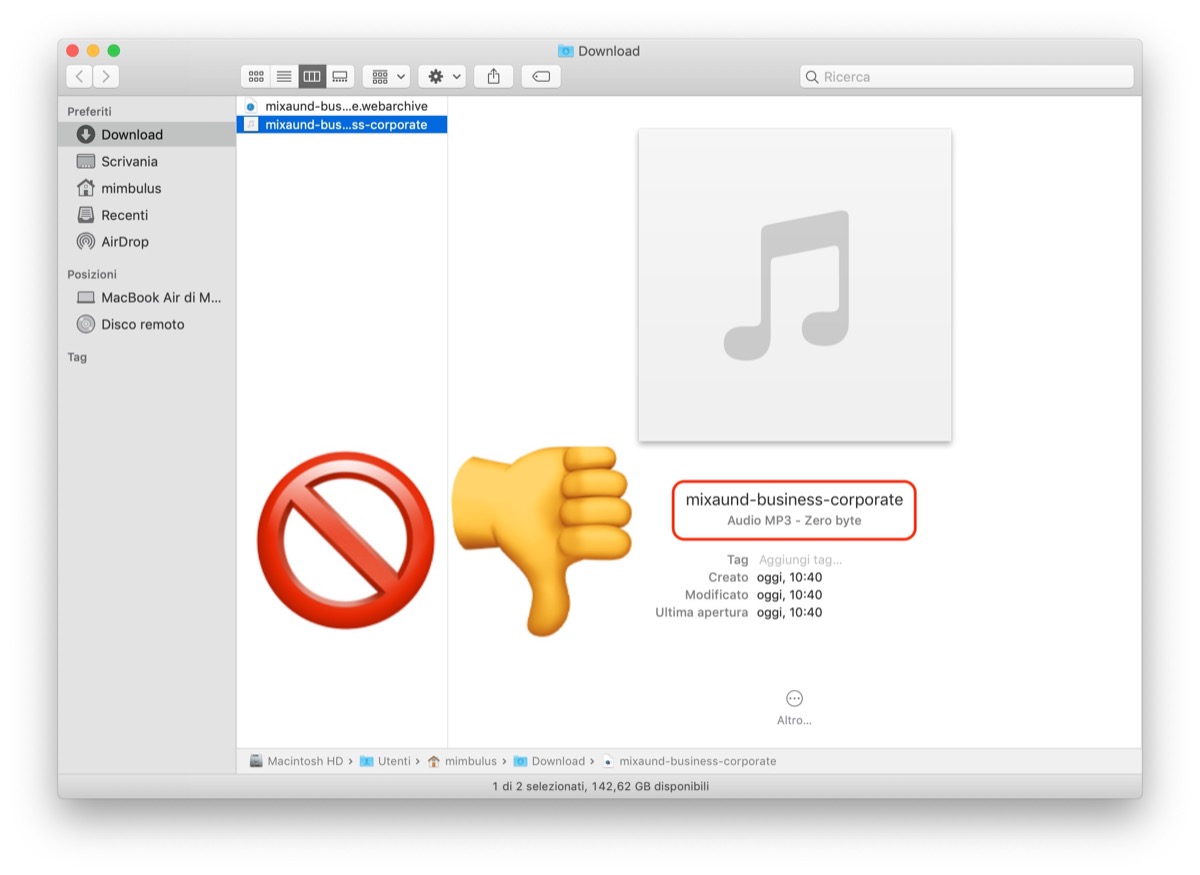Click Macintosh HD in the path bar
The image size is (1200, 875).
click(x=296, y=761)
